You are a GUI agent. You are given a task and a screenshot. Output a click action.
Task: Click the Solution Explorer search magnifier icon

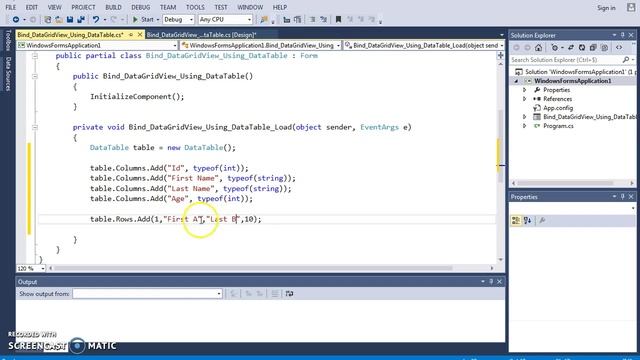[x=626, y=60]
